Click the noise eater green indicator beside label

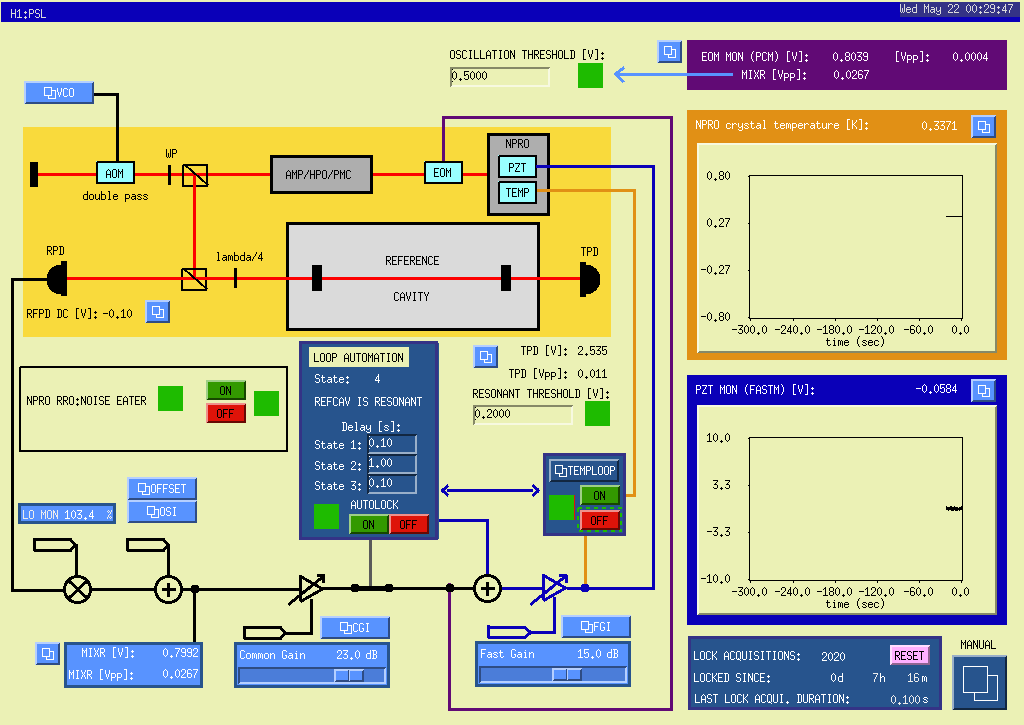[170, 398]
